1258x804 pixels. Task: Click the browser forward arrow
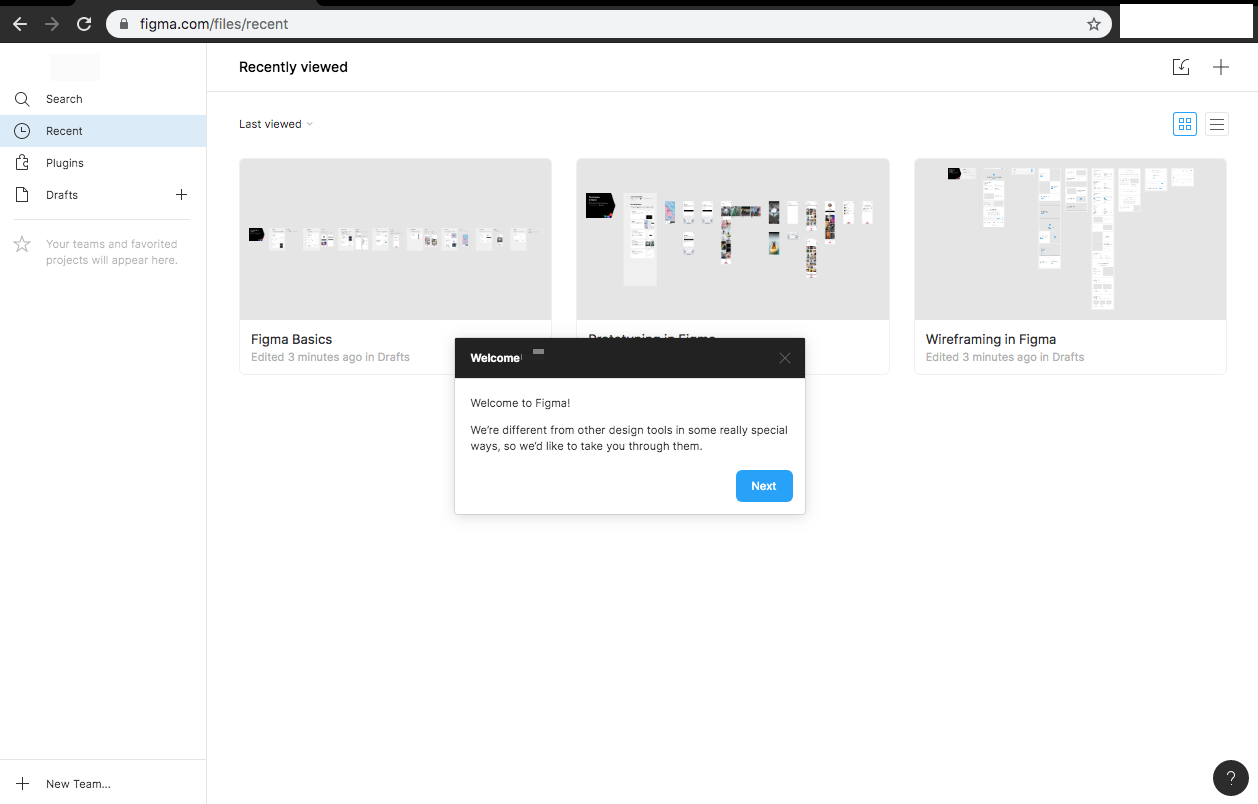[52, 23]
